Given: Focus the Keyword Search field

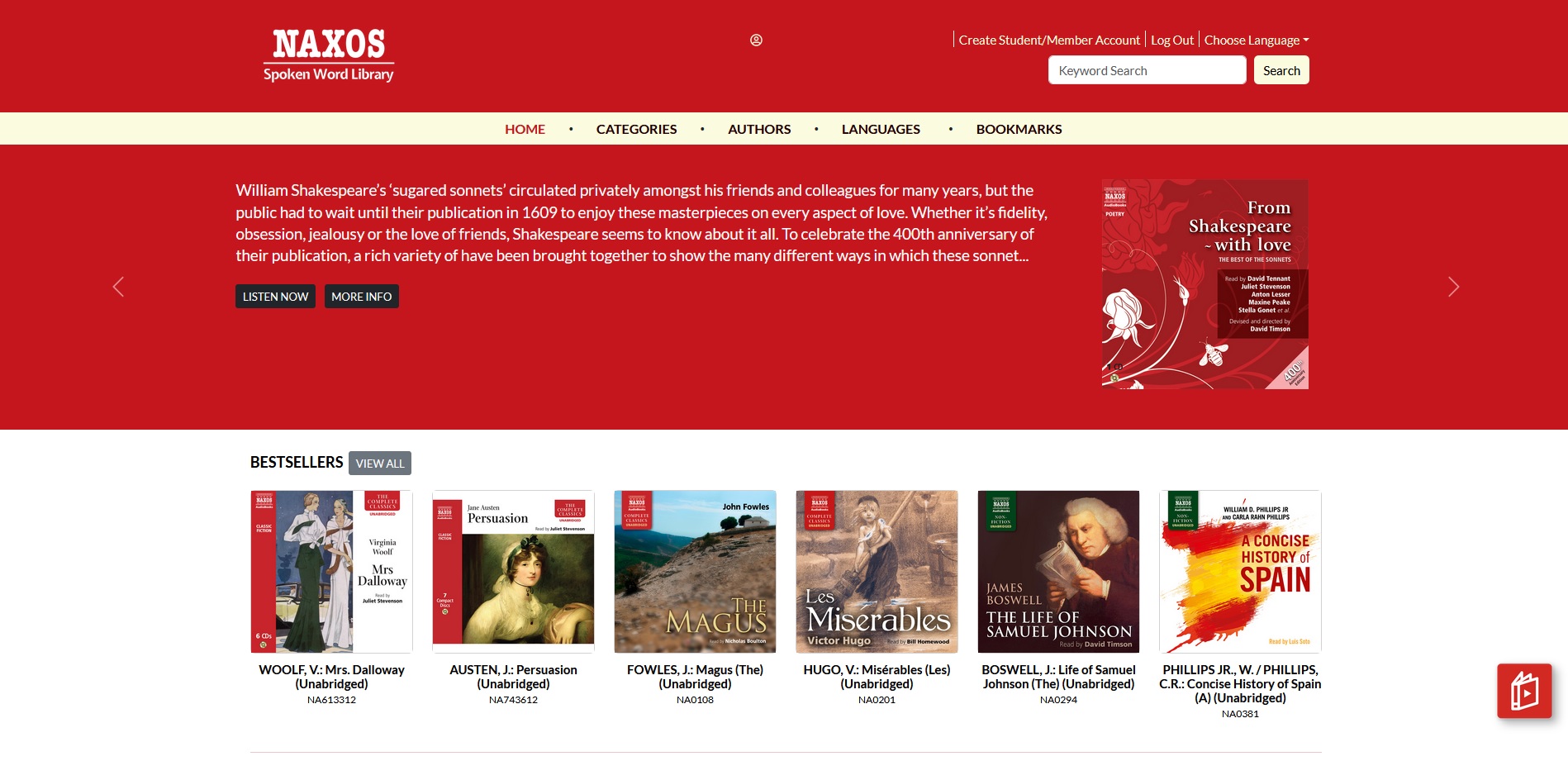Looking at the screenshot, I should click(1147, 70).
